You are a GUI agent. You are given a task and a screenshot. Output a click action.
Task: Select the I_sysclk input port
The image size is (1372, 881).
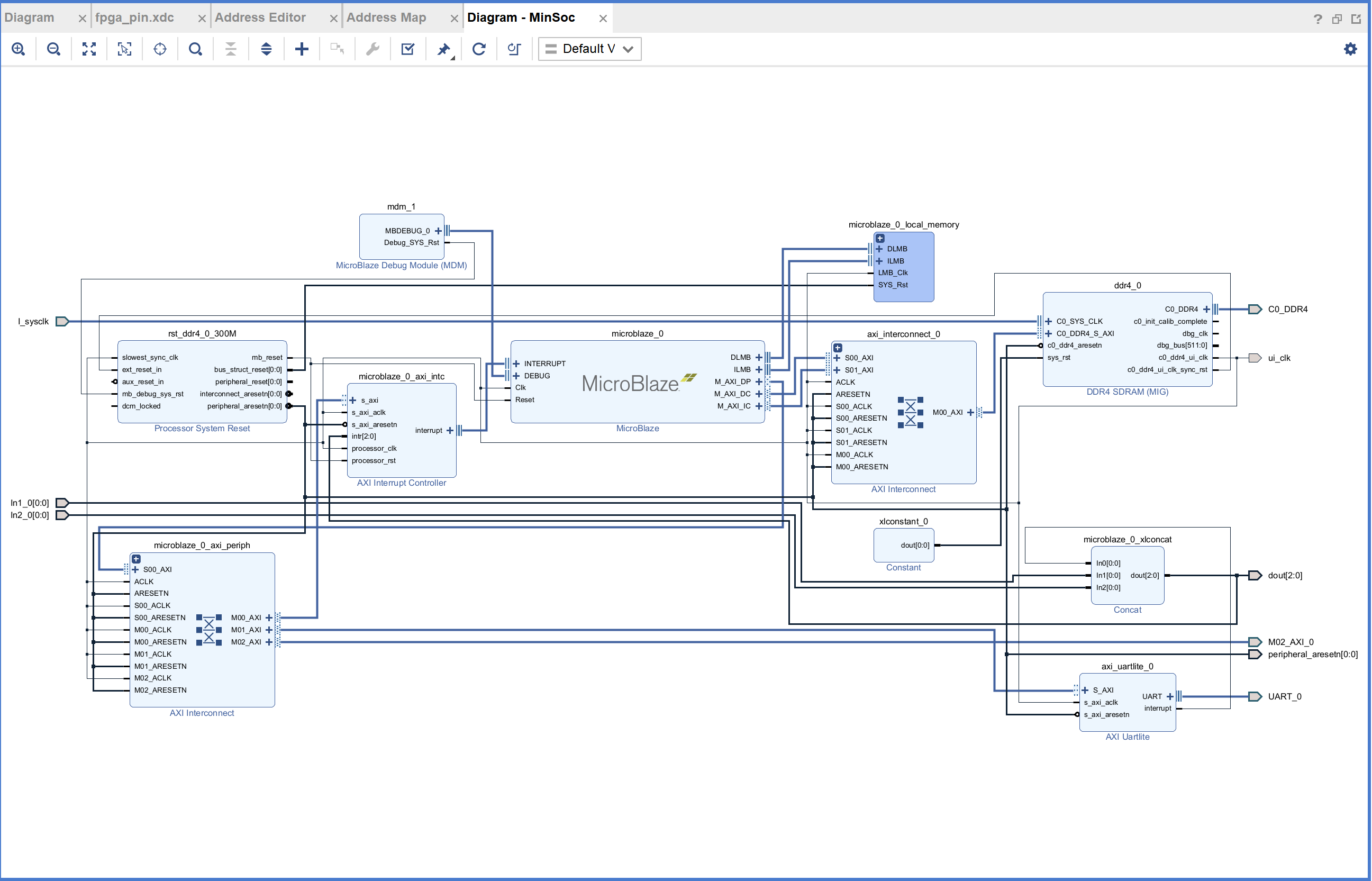(62, 322)
